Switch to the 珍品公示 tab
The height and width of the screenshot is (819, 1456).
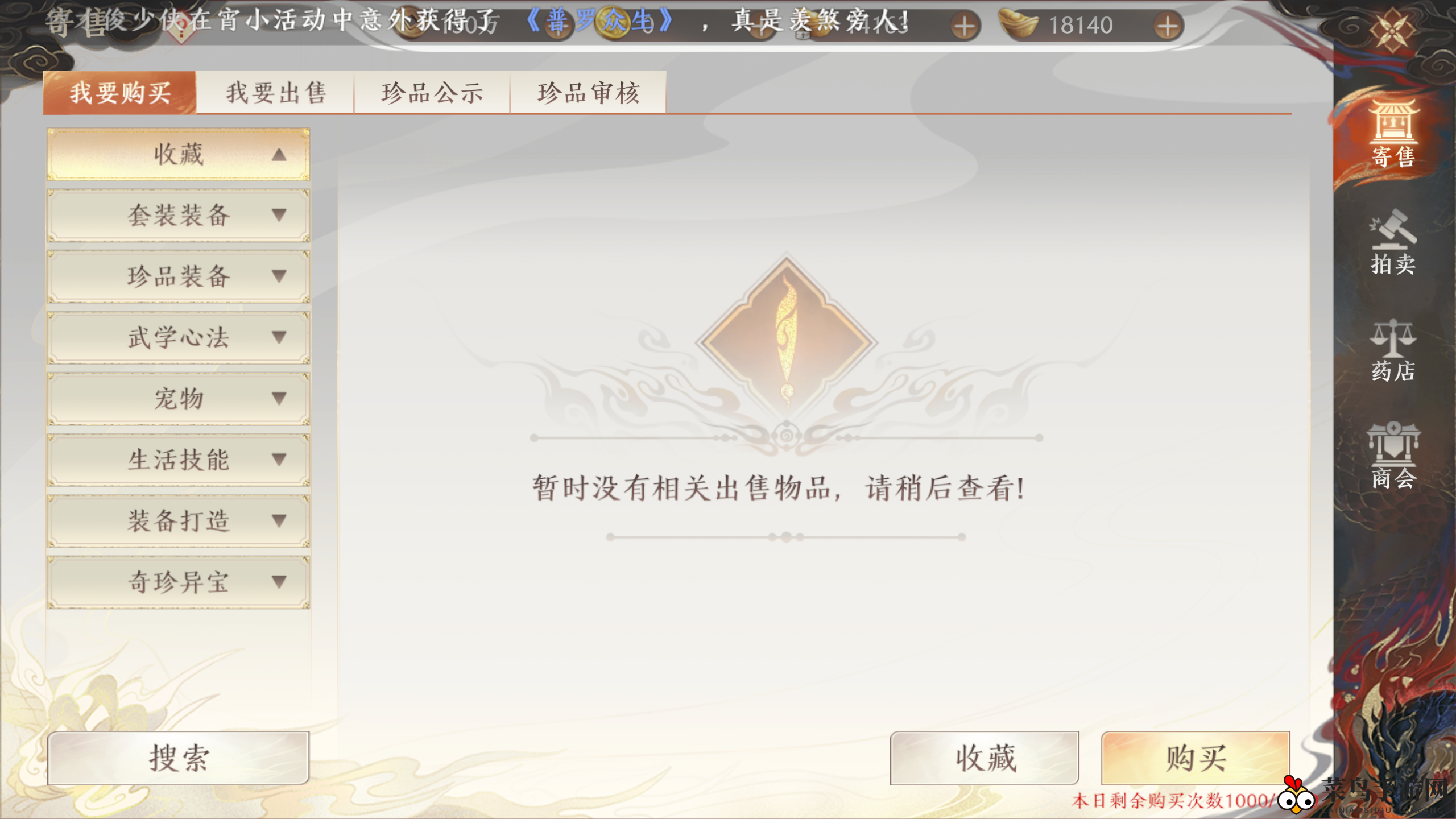pyautogui.click(x=432, y=93)
